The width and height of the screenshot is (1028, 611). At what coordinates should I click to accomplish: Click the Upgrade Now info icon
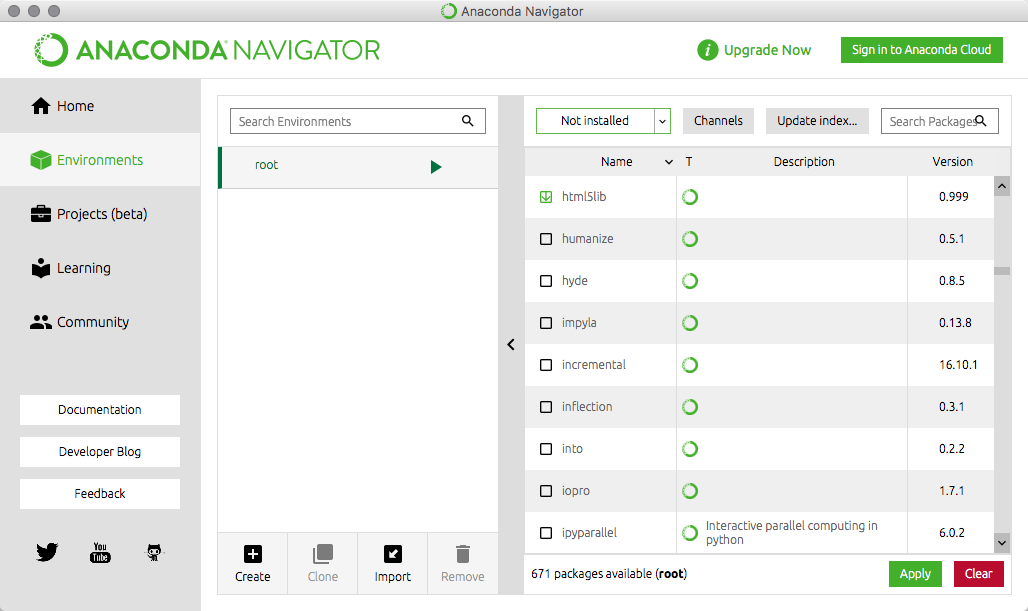point(707,50)
